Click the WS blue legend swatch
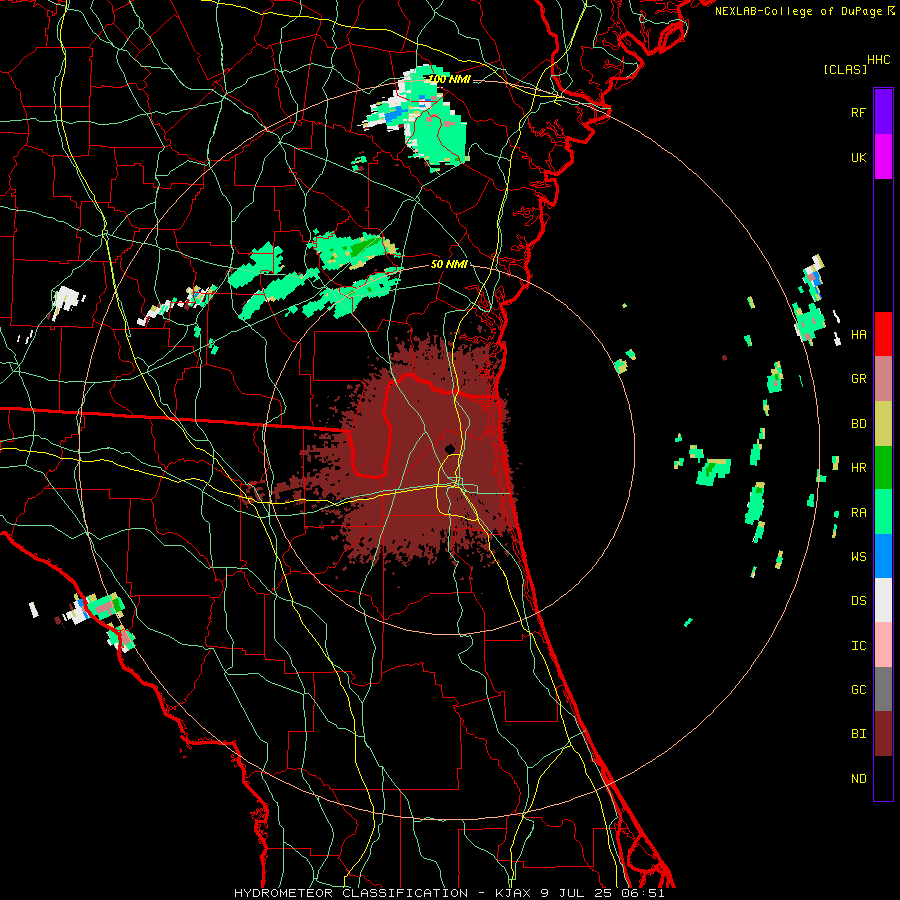Image resolution: width=900 pixels, height=900 pixels. pyautogui.click(x=883, y=556)
